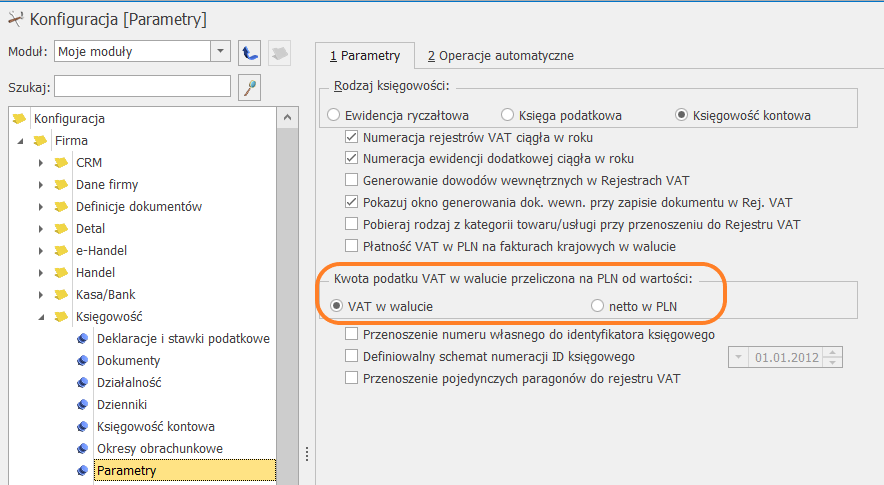Open the Moduł dropdown list
Screen dimensions: 884x485
click(x=220, y=51)
